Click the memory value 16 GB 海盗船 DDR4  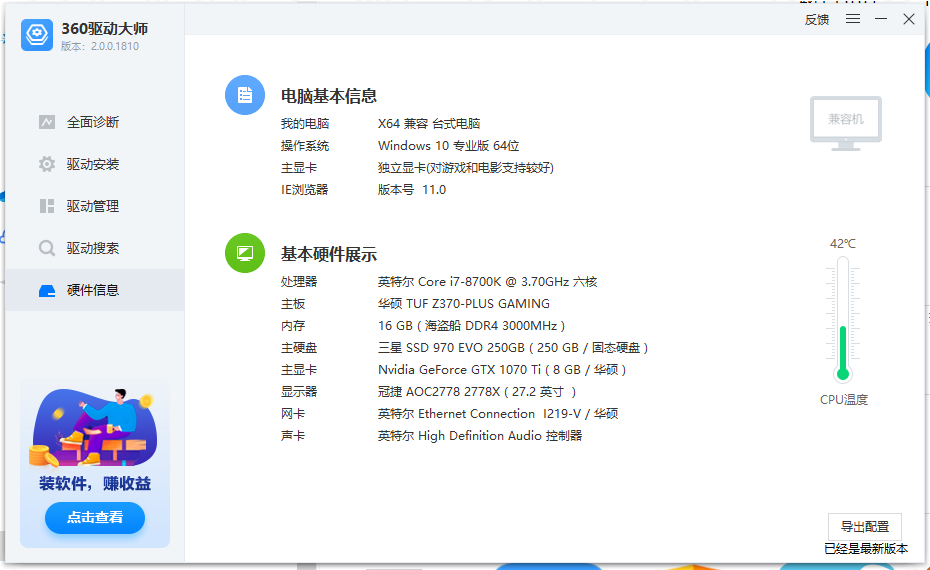click(x=472, y=326)
